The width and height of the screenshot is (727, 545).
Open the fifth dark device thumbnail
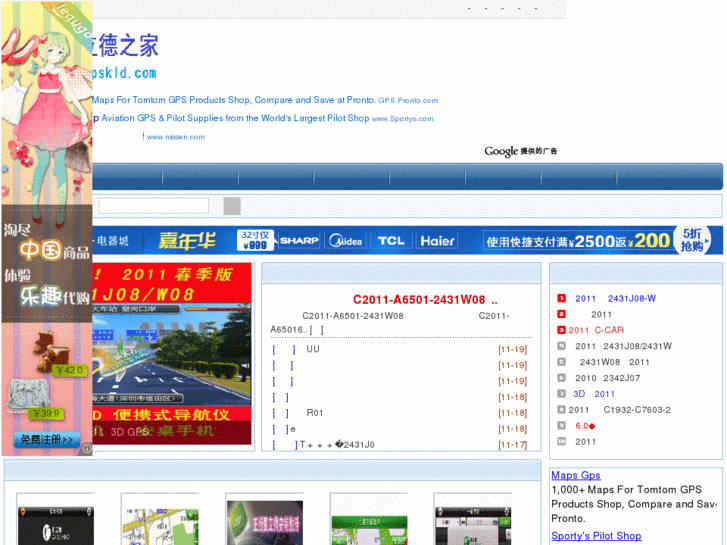tap(473, 525)
